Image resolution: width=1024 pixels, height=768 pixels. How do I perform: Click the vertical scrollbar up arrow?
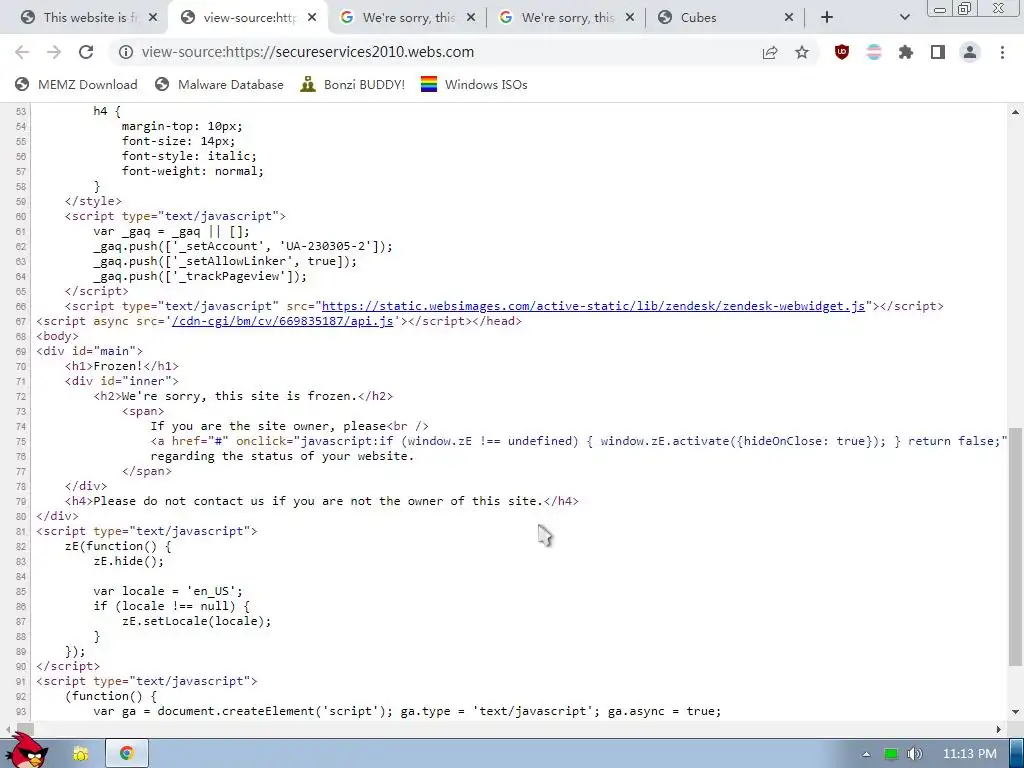(x=1015, y=112)
